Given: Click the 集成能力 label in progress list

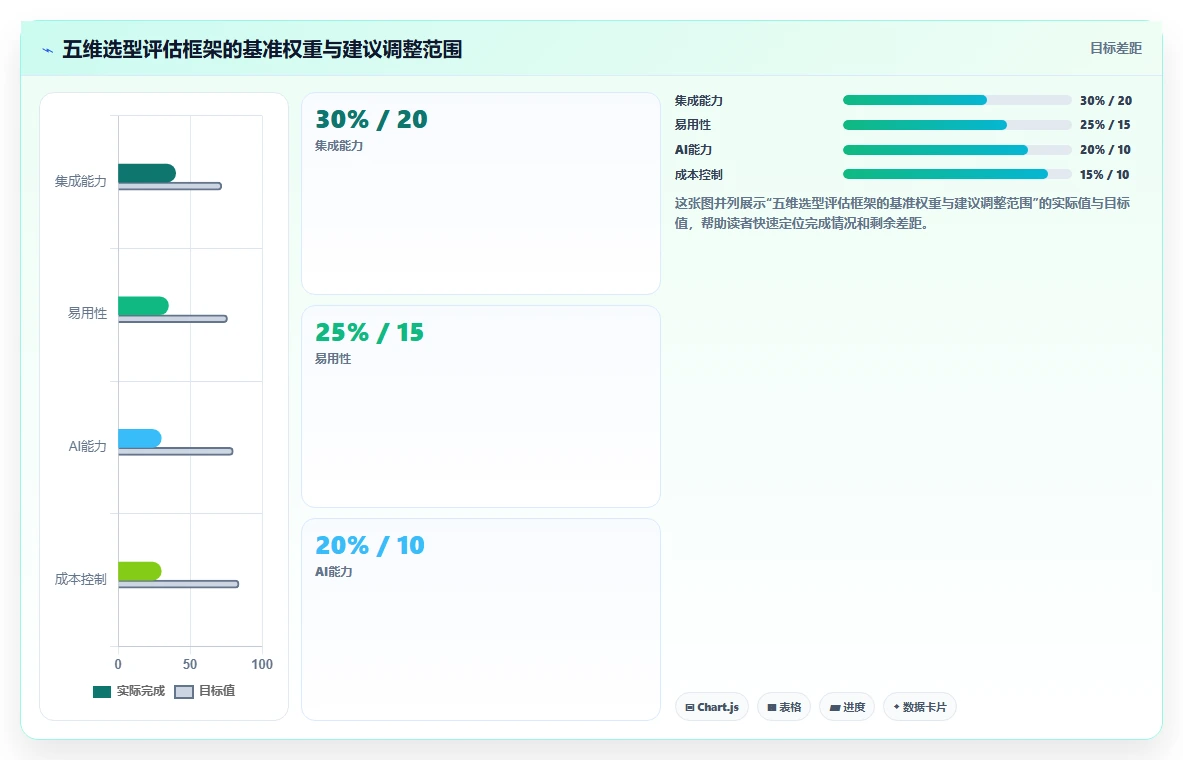Looking at the screenshot, I should click(699, 100).
